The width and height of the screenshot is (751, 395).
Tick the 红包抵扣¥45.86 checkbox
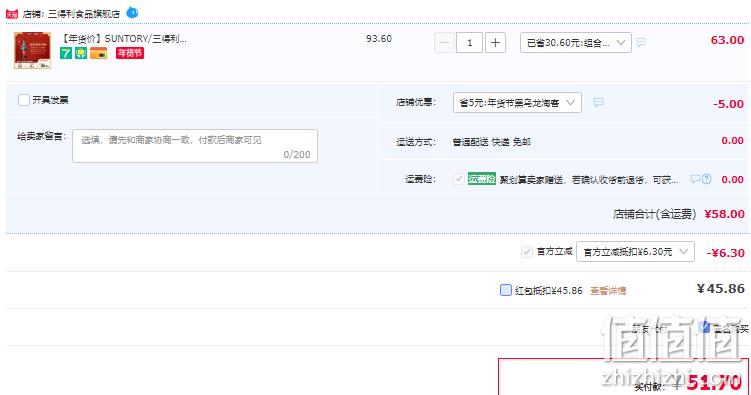(505, 290)
